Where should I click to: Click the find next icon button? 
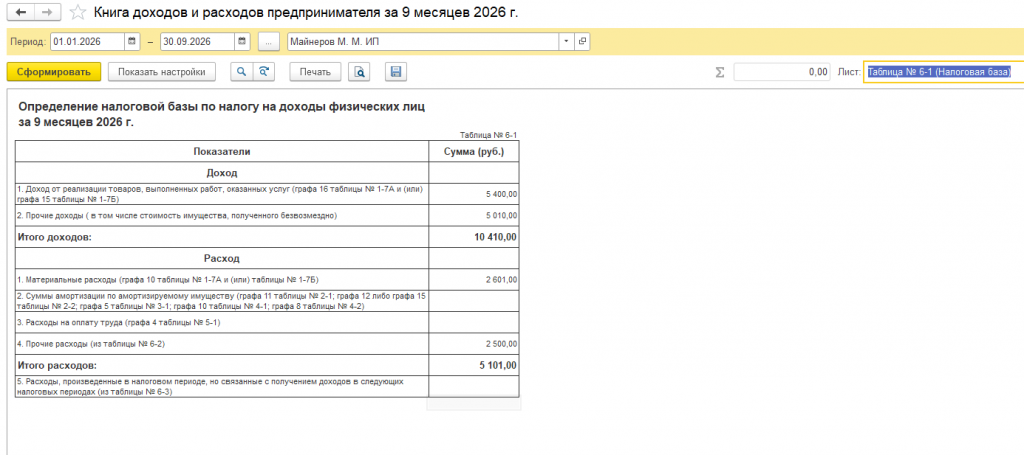click(x=264, y=72)
